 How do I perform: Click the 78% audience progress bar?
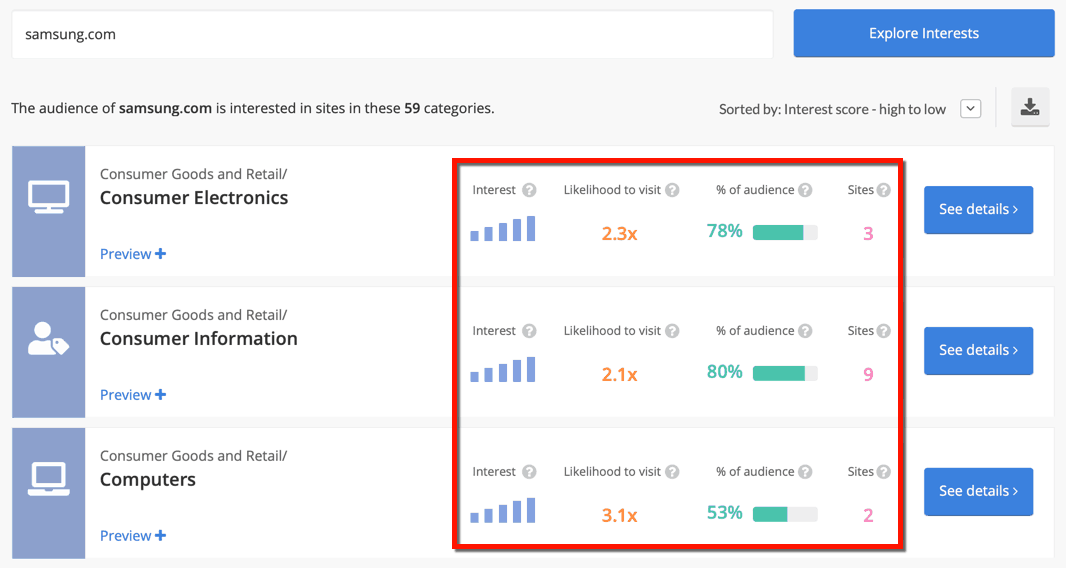[785, 233]
